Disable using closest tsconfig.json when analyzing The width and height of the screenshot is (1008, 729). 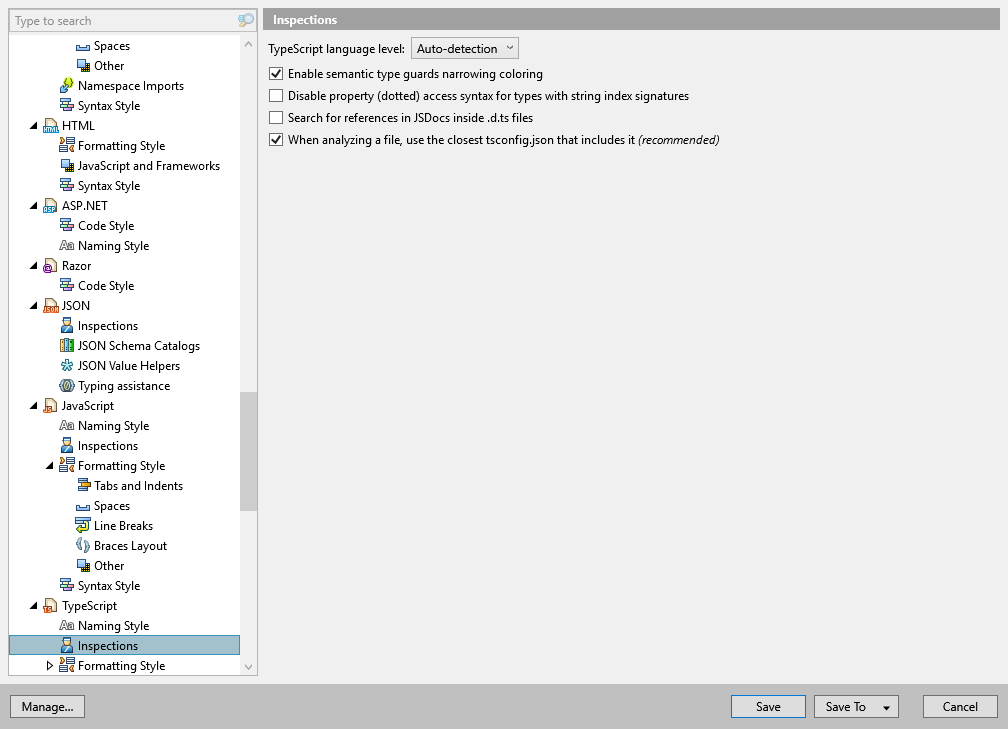click(275, 139)
